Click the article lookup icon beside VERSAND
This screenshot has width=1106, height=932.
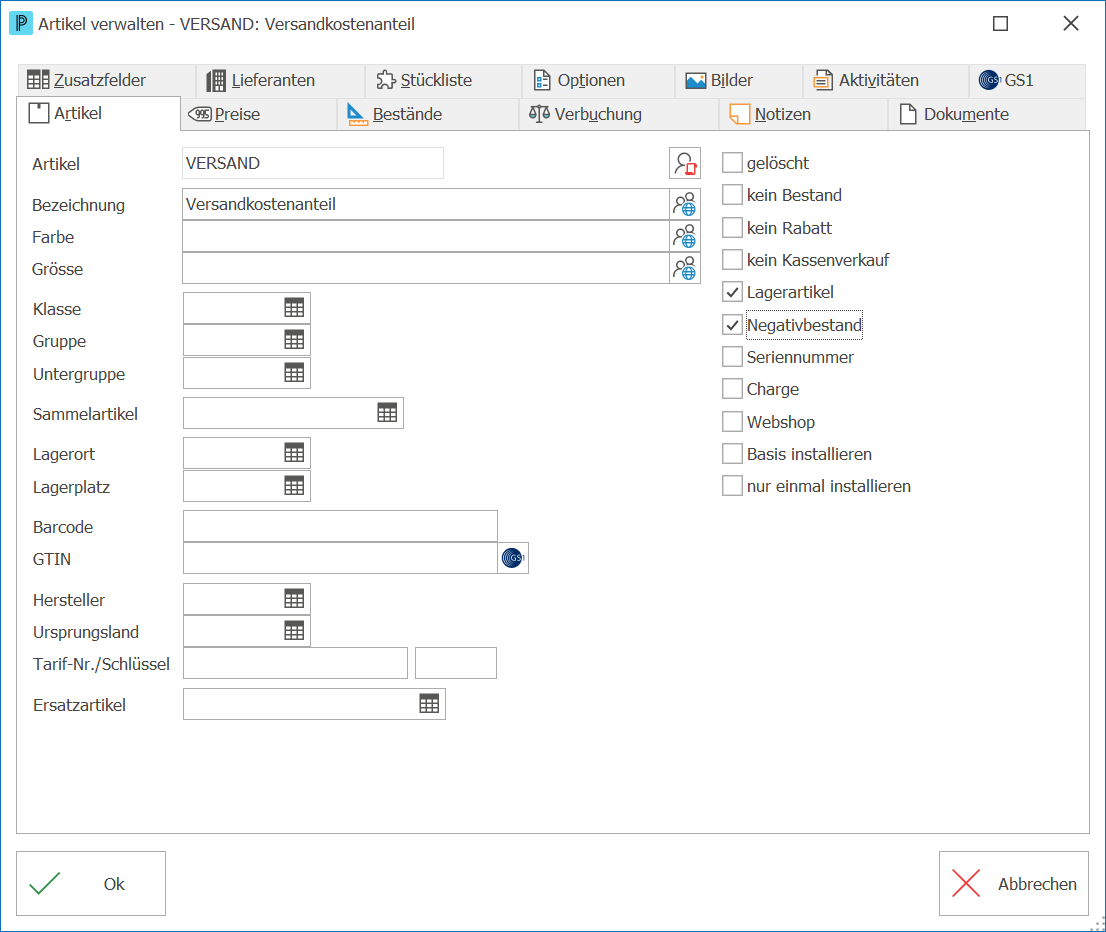tap(684, 164)
